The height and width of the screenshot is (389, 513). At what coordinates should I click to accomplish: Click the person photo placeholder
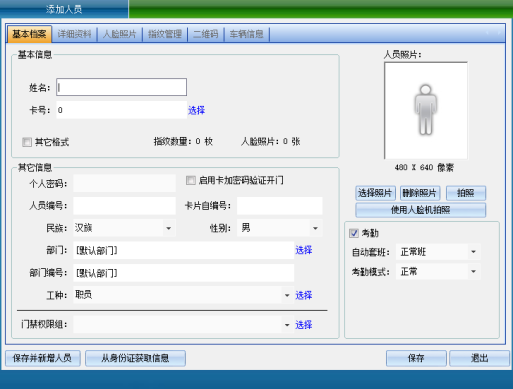(426, 110)
